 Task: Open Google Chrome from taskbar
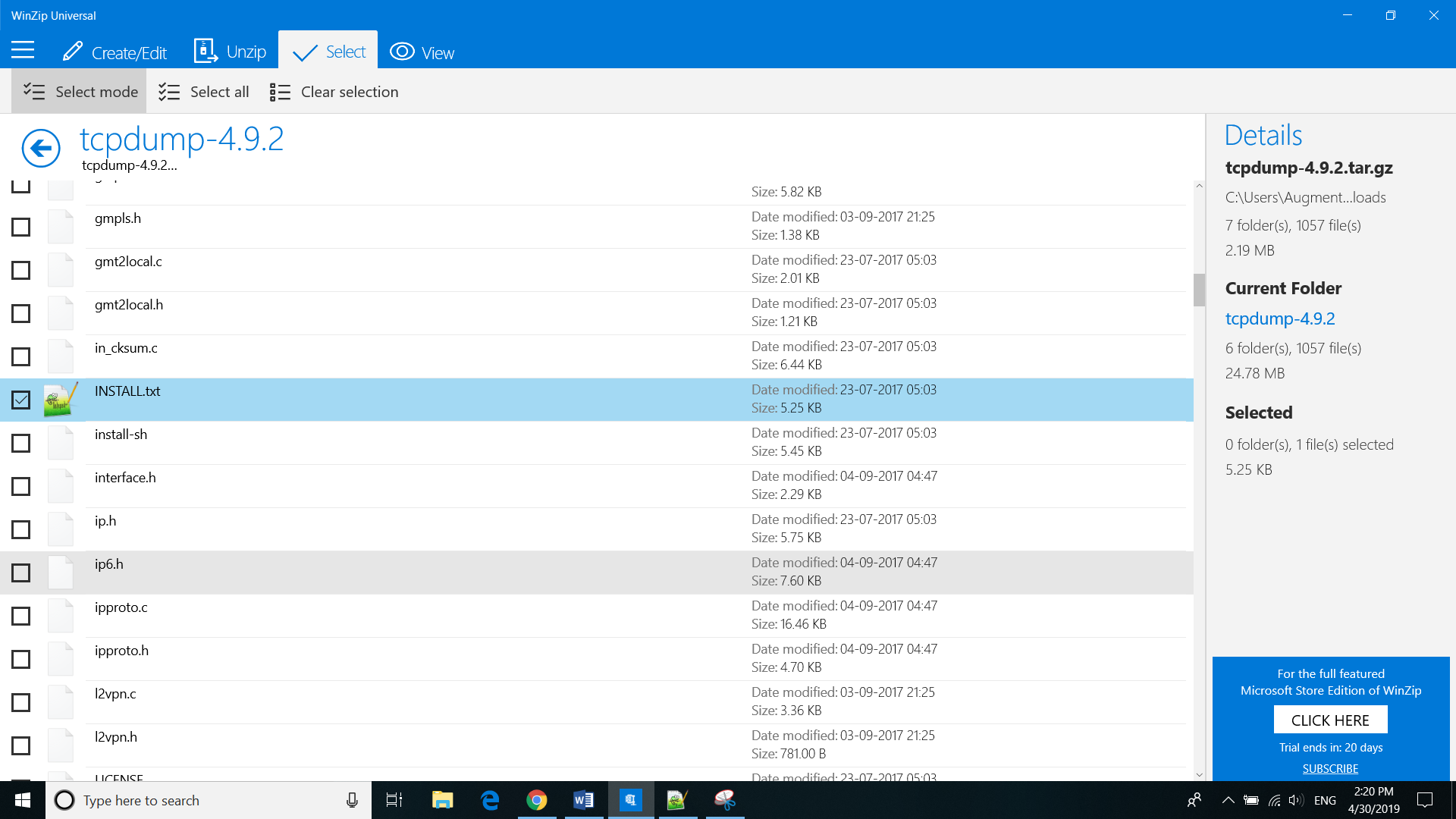pyautogui.click(x=537, y=800)
